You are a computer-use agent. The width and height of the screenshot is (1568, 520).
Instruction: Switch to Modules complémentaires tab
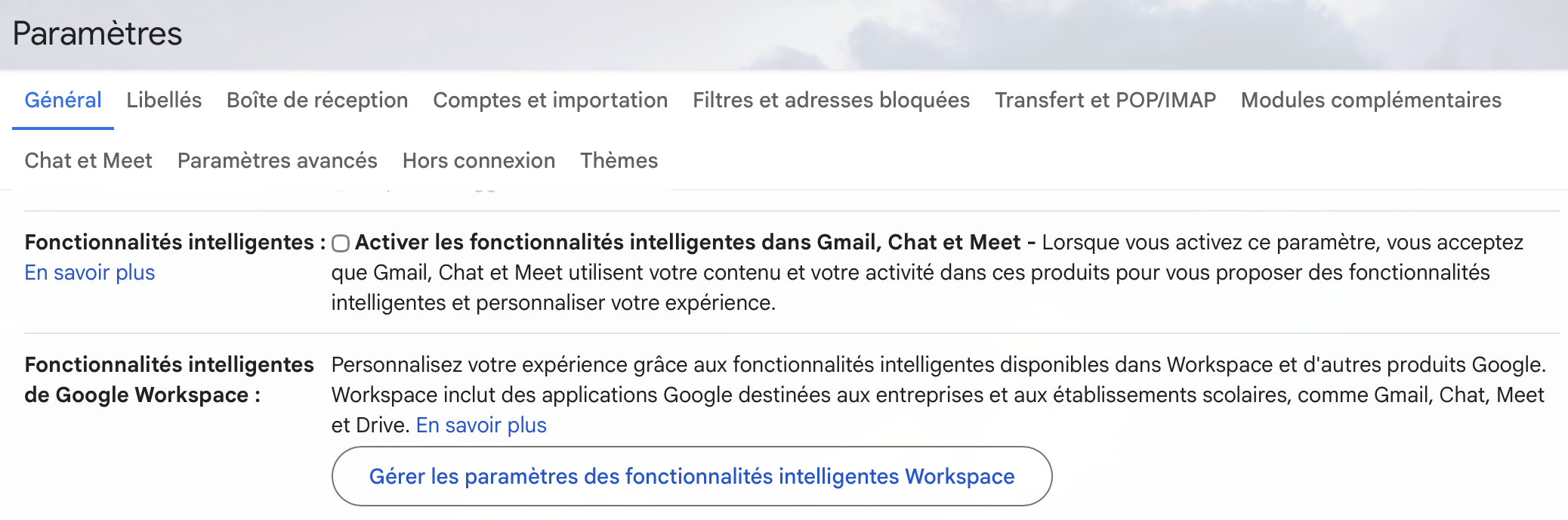coord(1371,100)
